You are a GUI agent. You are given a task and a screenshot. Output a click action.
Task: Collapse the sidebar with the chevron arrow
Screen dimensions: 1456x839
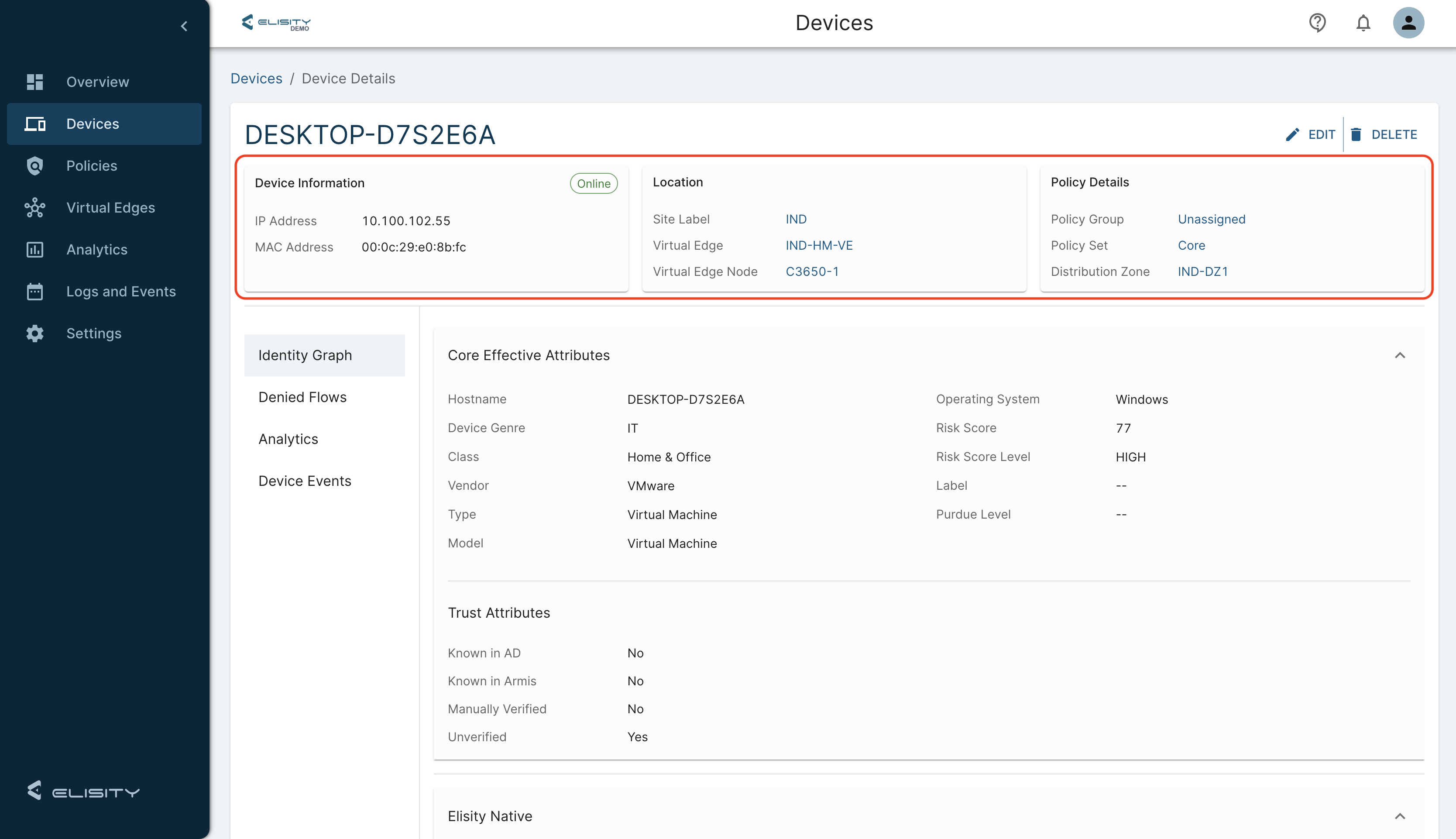[x=184, y=26]
